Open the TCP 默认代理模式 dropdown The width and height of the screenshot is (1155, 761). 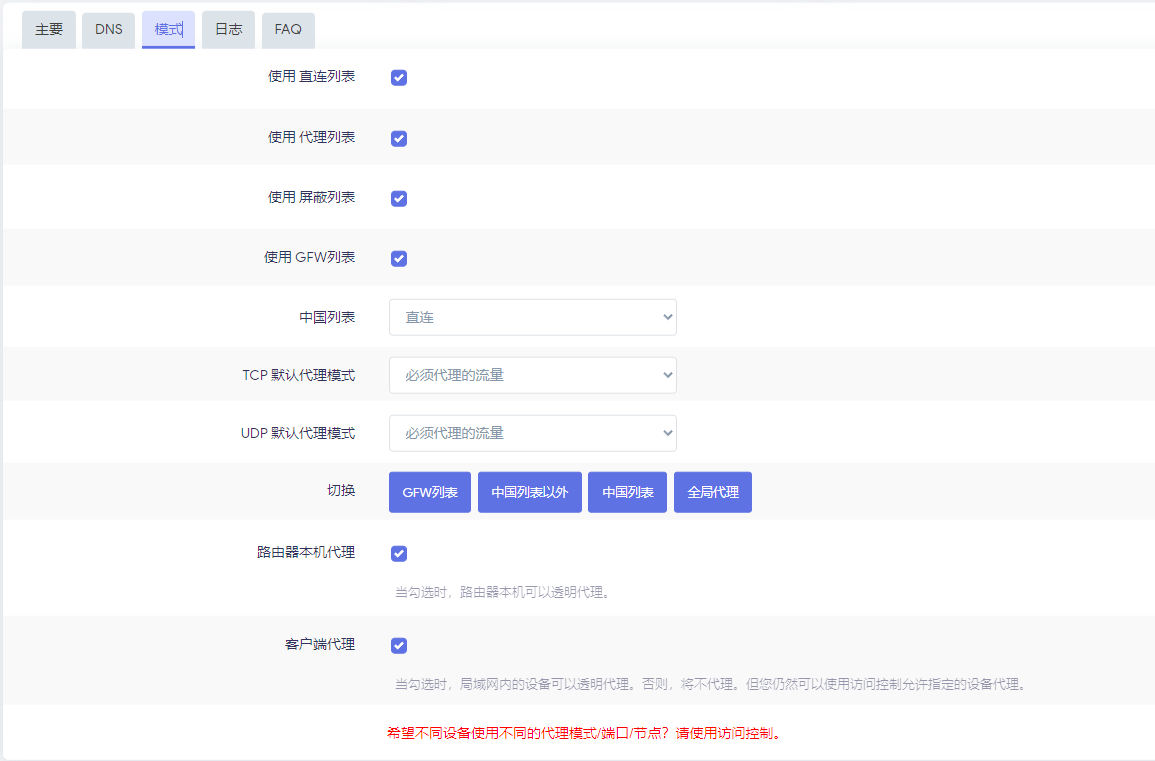tap(532, 374)
